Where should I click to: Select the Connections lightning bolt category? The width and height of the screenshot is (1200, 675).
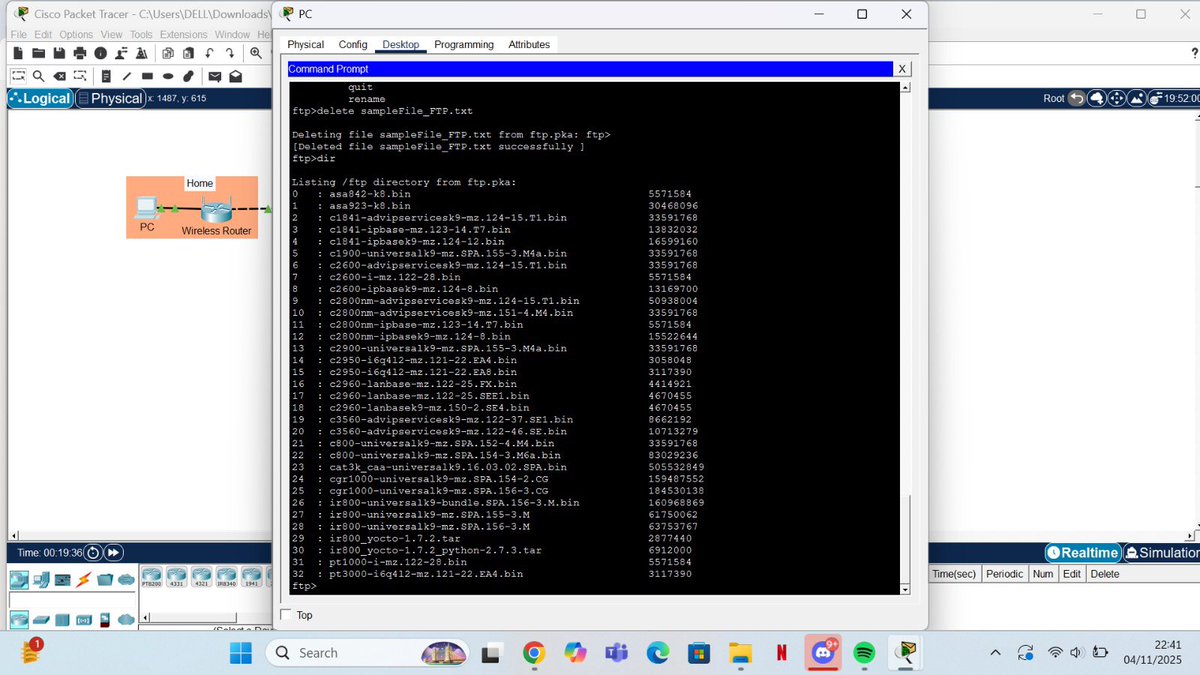pos(83,580)
